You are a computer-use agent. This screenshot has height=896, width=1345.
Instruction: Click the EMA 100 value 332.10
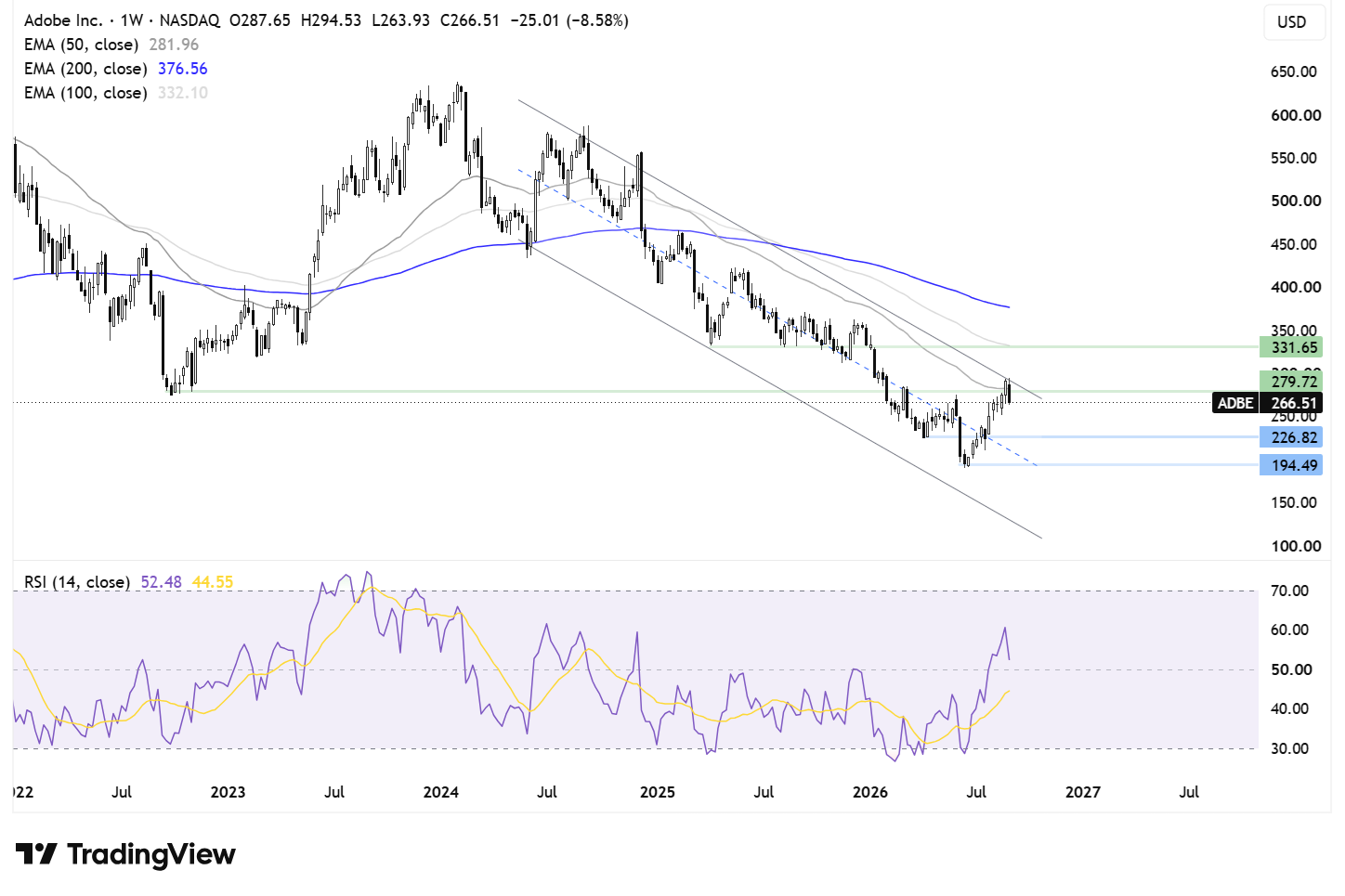183,93
